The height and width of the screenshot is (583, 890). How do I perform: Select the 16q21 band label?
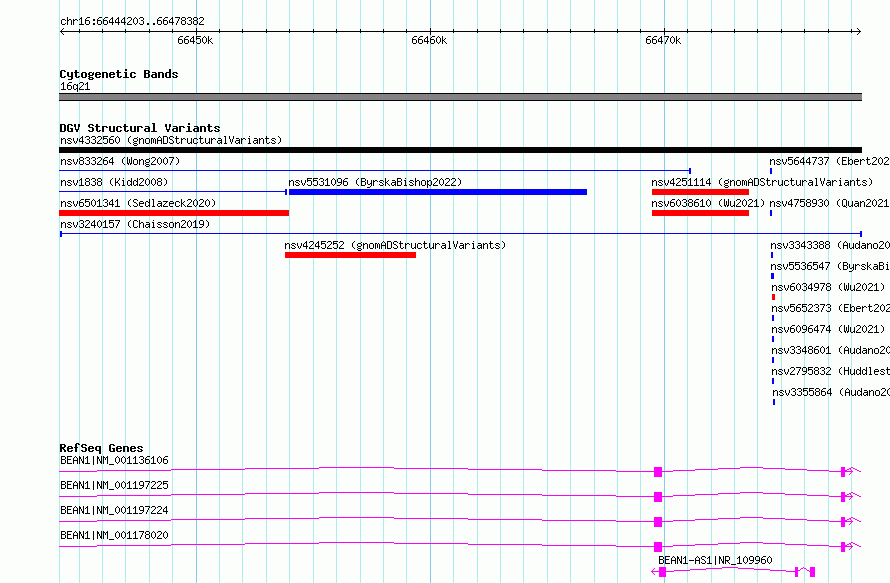pos(75,86)
